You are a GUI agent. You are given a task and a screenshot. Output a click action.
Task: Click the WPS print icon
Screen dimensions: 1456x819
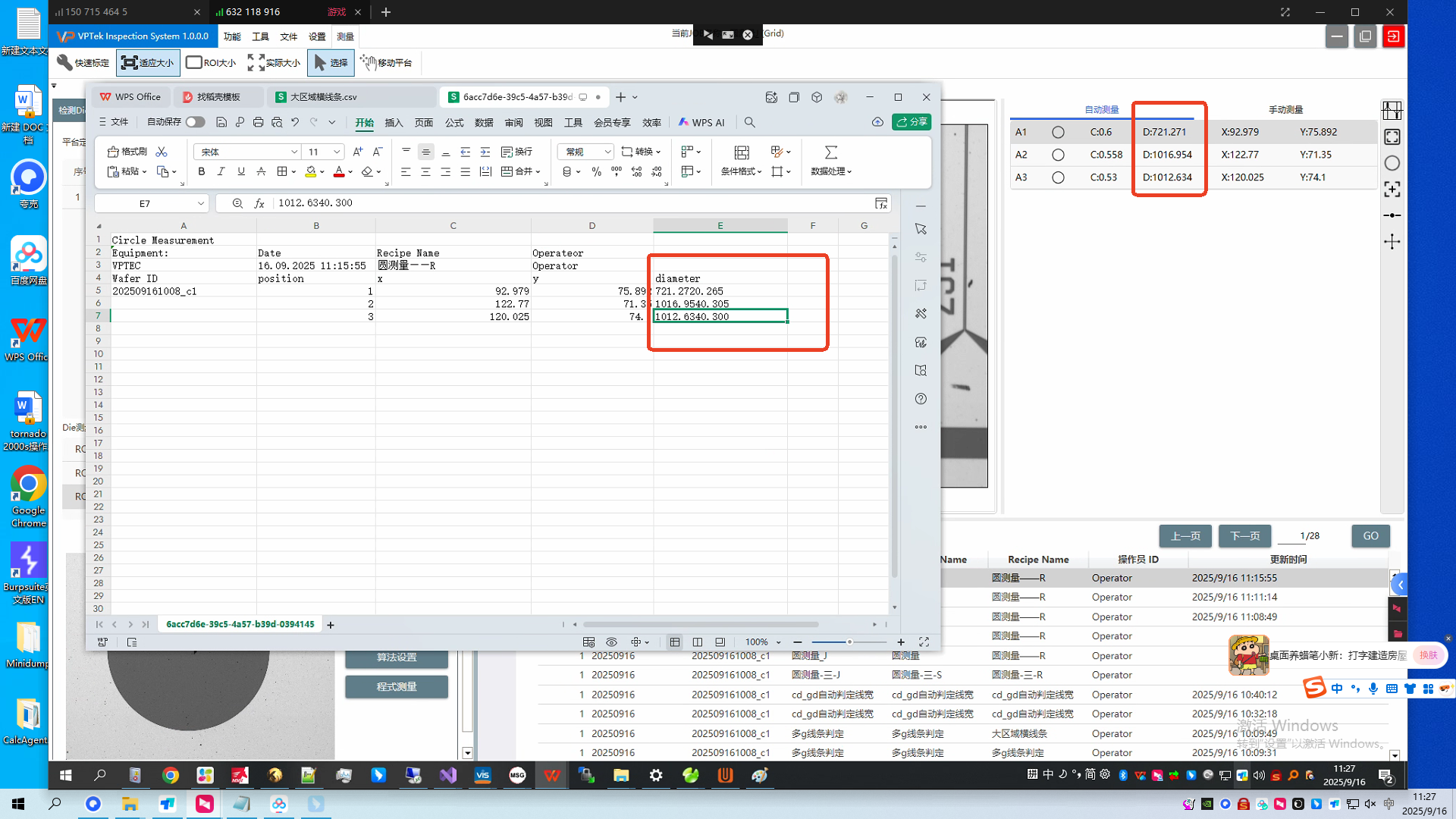point(258,122)
